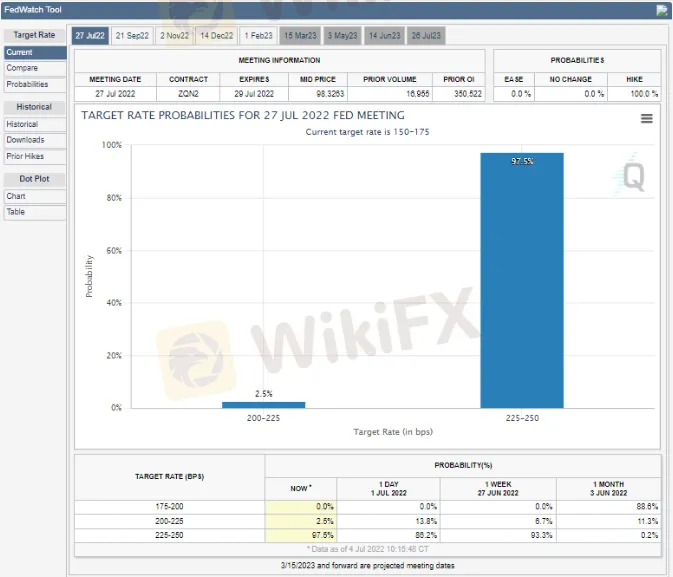Open the 26 Jul23 meeting tab
Viewport: 673px width, 577px height.
[427, 35]
